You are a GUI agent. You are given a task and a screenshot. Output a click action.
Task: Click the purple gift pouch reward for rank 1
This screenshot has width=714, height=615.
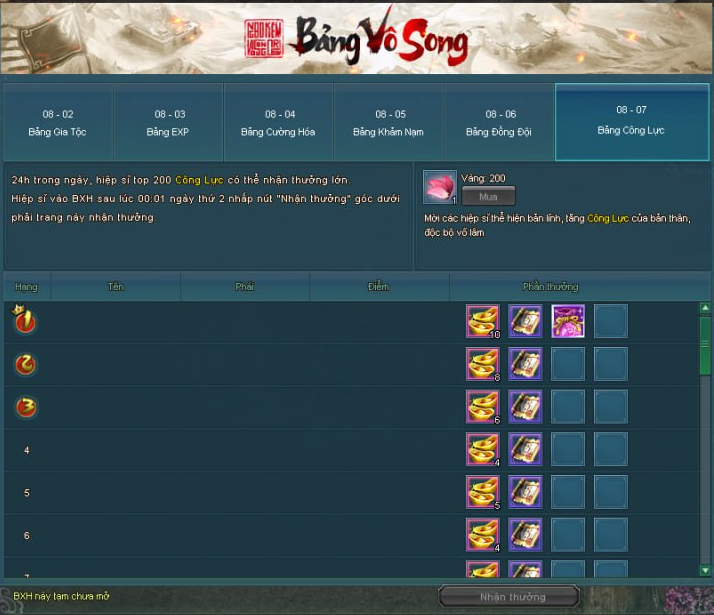(568, 321)
